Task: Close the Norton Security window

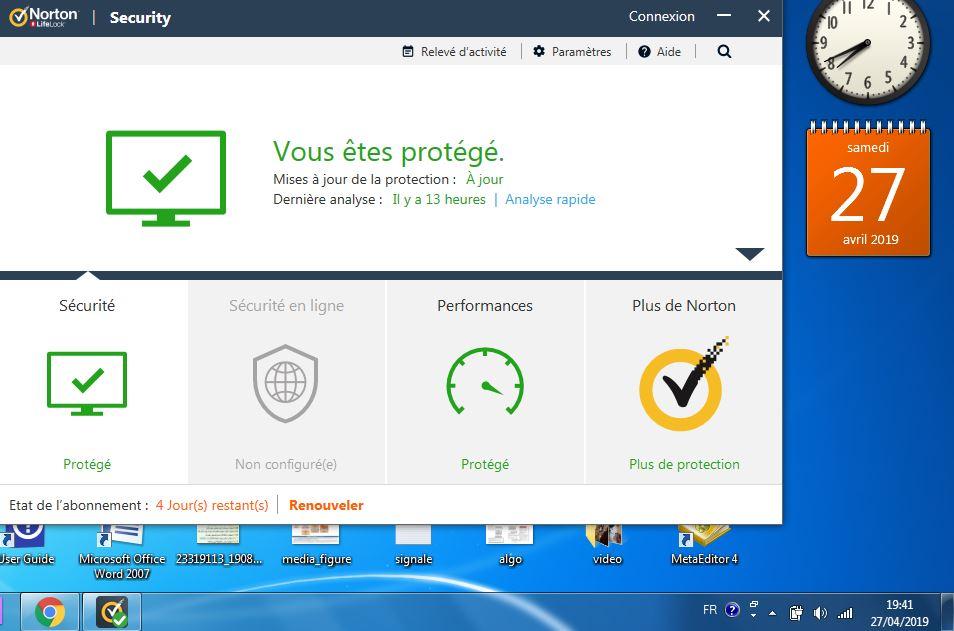Action: coord(764,16)
